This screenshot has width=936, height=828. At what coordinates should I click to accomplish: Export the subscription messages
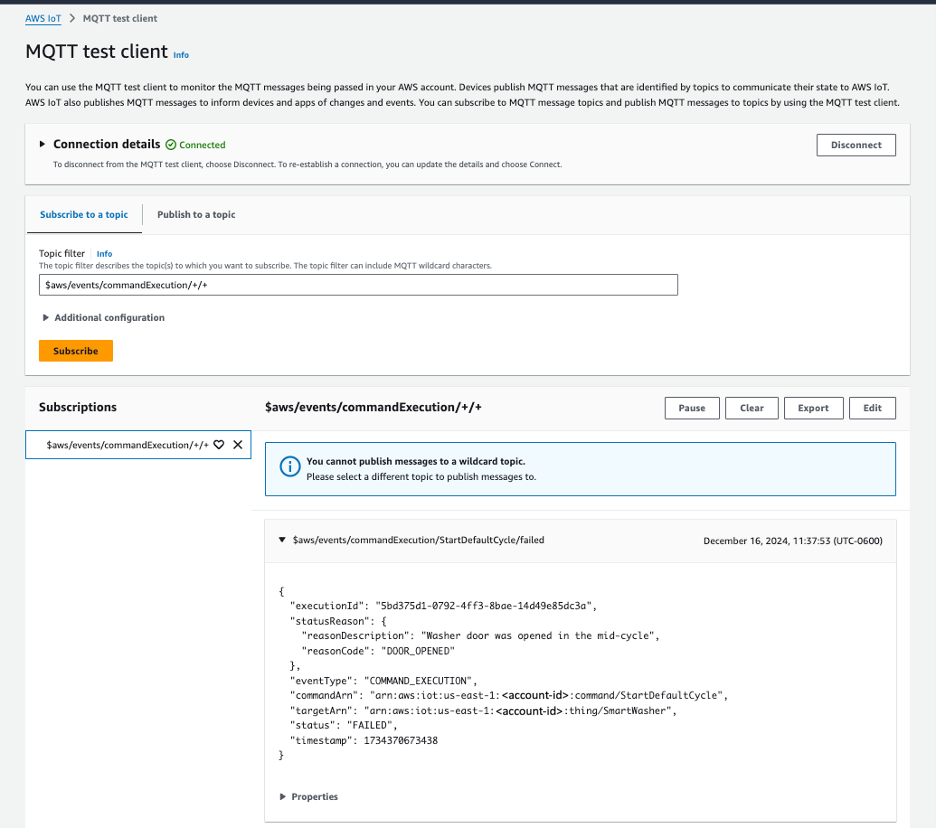click(x=813, y=408)
